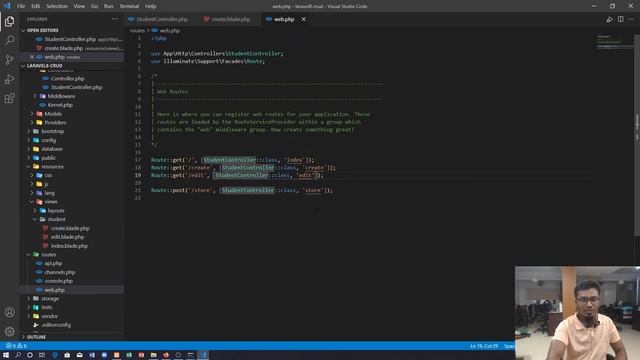Open the Help menu
The width and height of the screenshot is (640, 360).
(150, 6)
